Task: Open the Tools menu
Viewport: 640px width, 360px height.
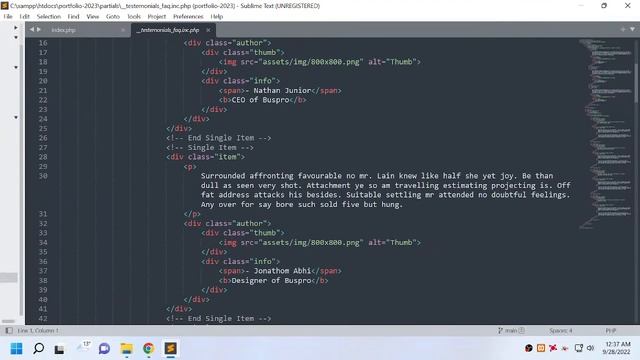Action: [x=134, y=16]
